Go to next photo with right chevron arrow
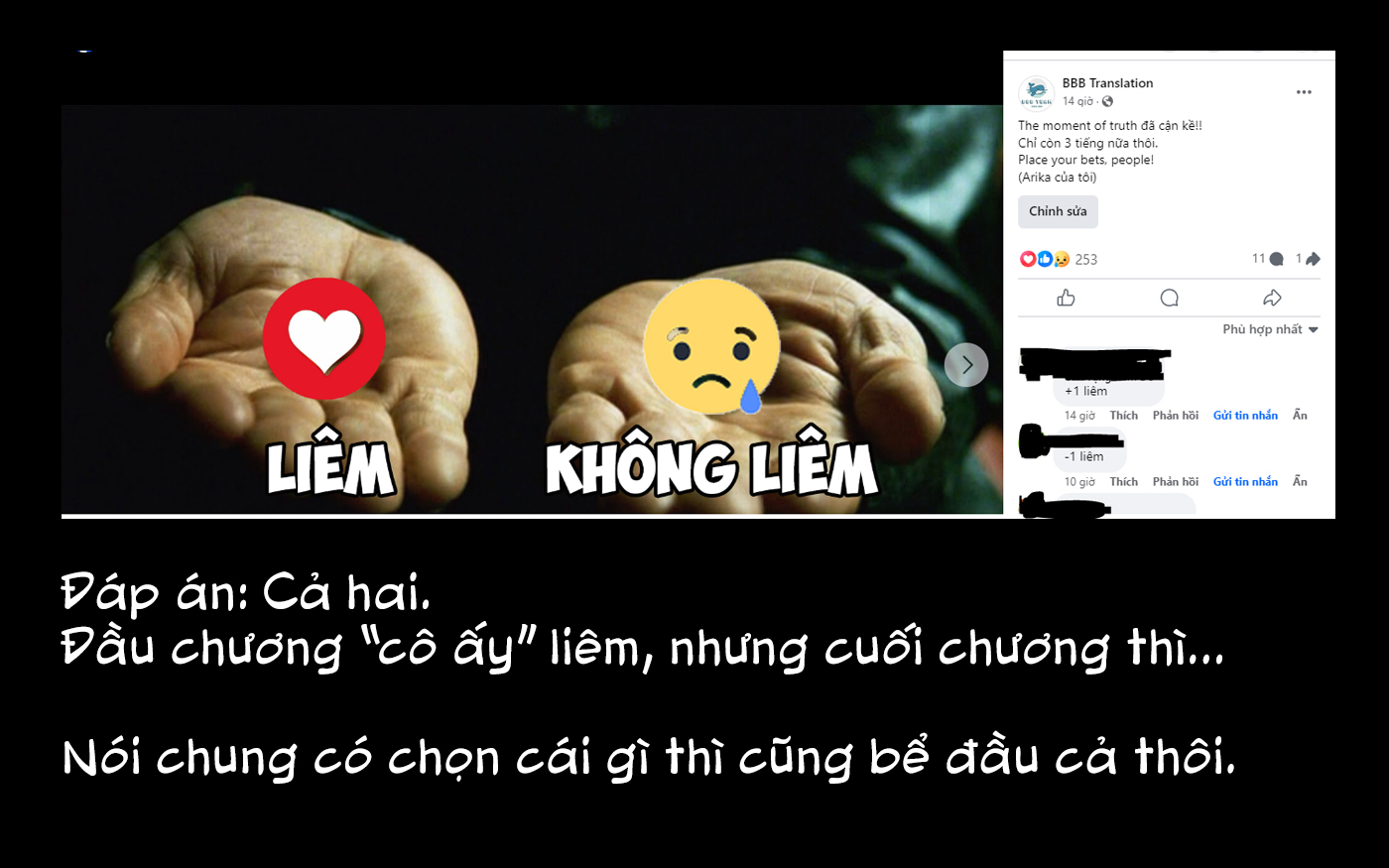The height and width of the screenshot is (868, 1389). (x=966, y=365)
